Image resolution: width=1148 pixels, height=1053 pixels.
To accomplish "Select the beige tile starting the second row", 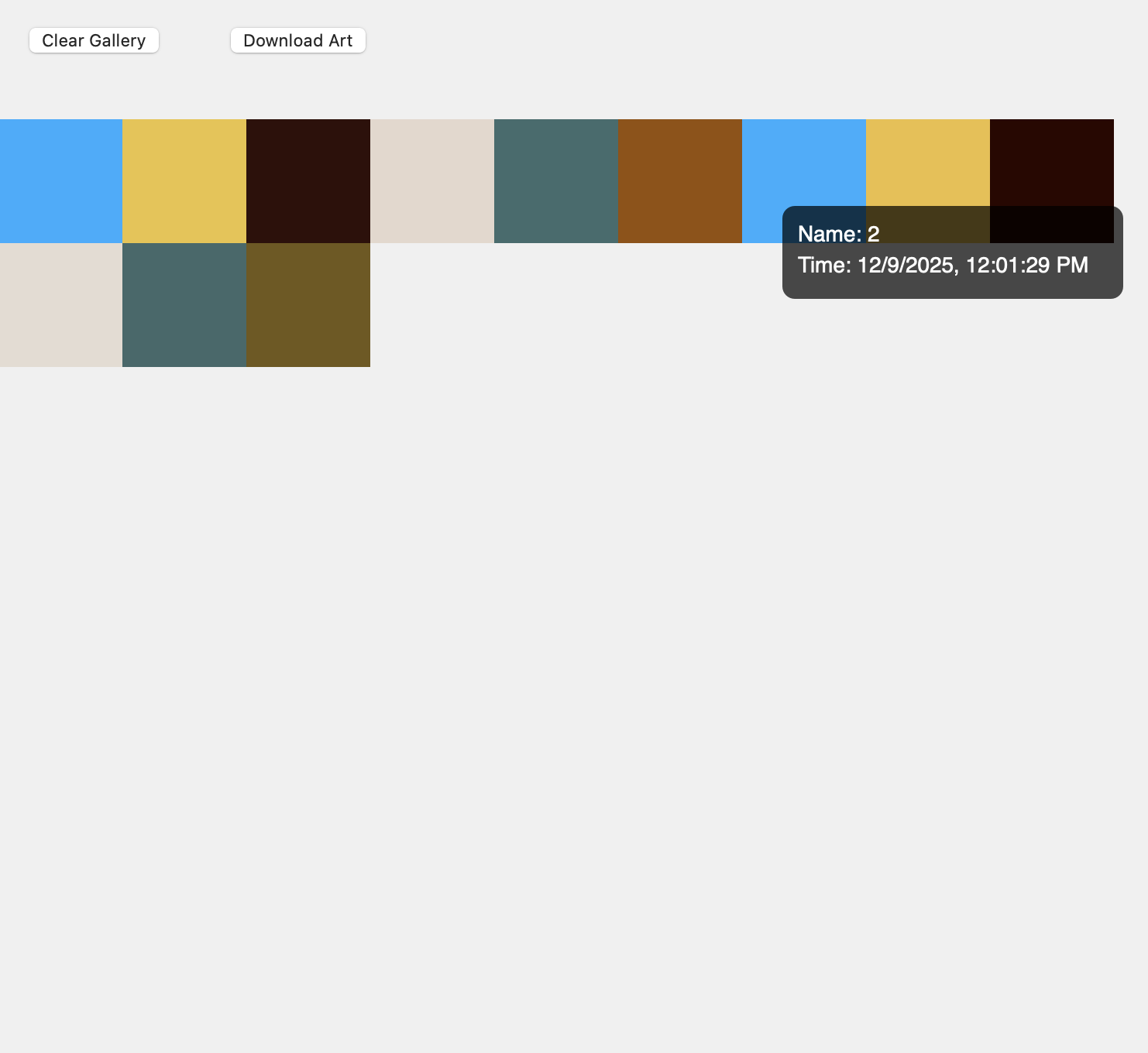I will point(61,305).
